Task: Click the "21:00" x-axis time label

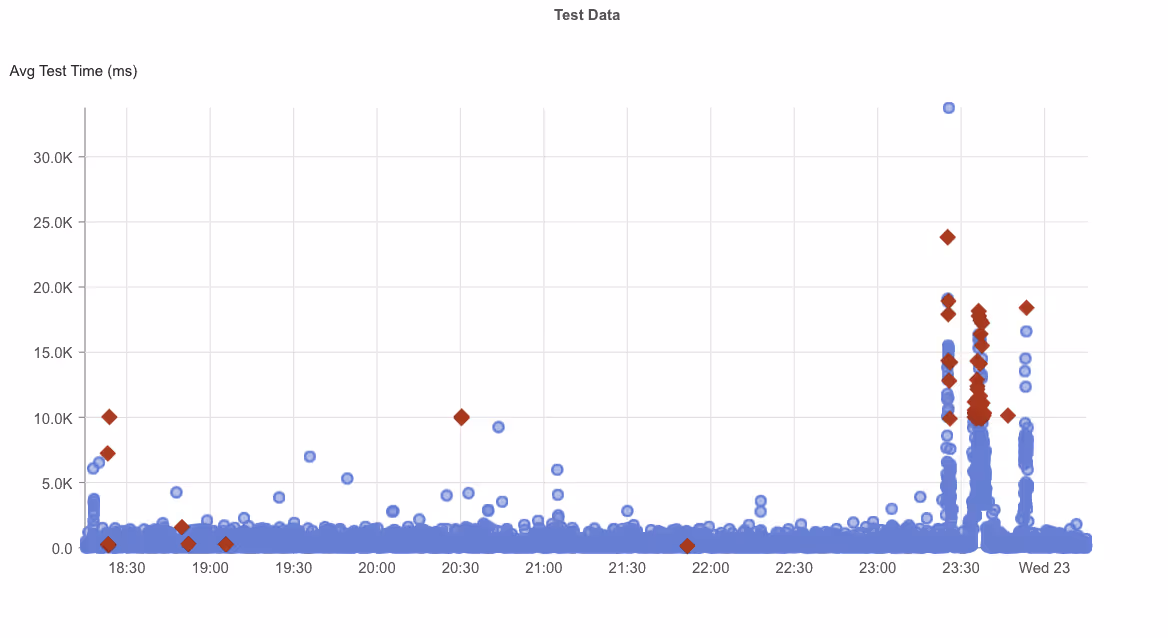Action: (544, 568)
